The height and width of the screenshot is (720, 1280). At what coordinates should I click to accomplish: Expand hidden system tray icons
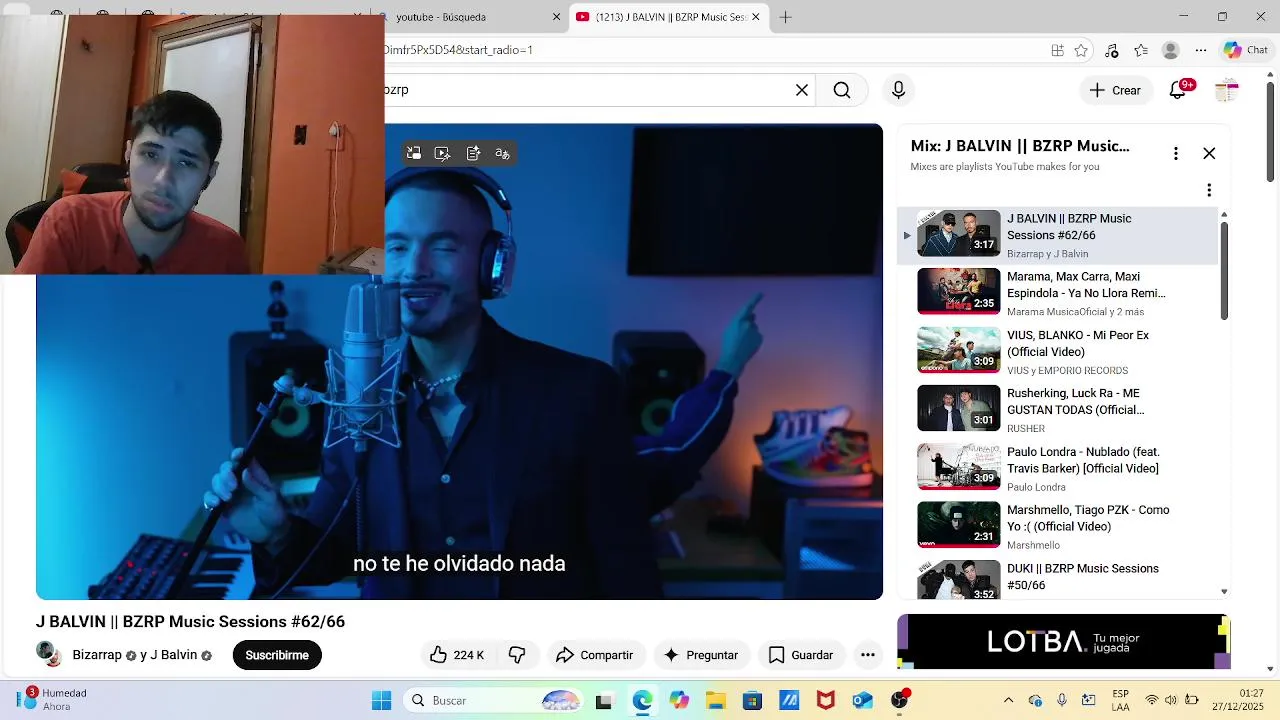tap(1008, 701)
